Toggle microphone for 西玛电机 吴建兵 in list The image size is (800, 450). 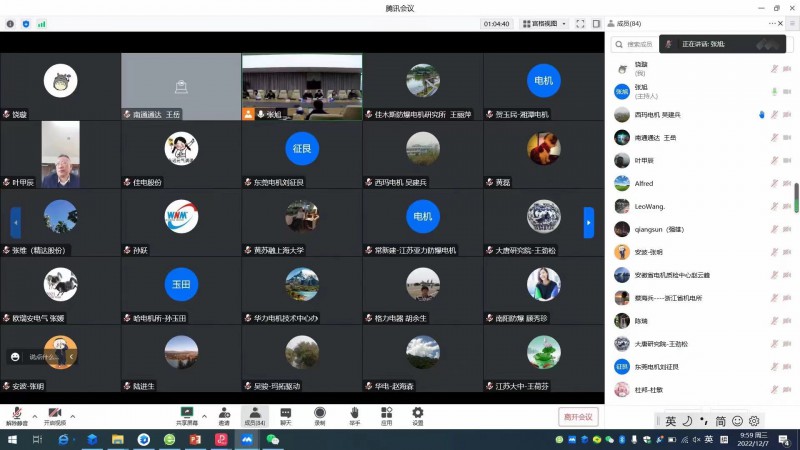coord(774,115)
